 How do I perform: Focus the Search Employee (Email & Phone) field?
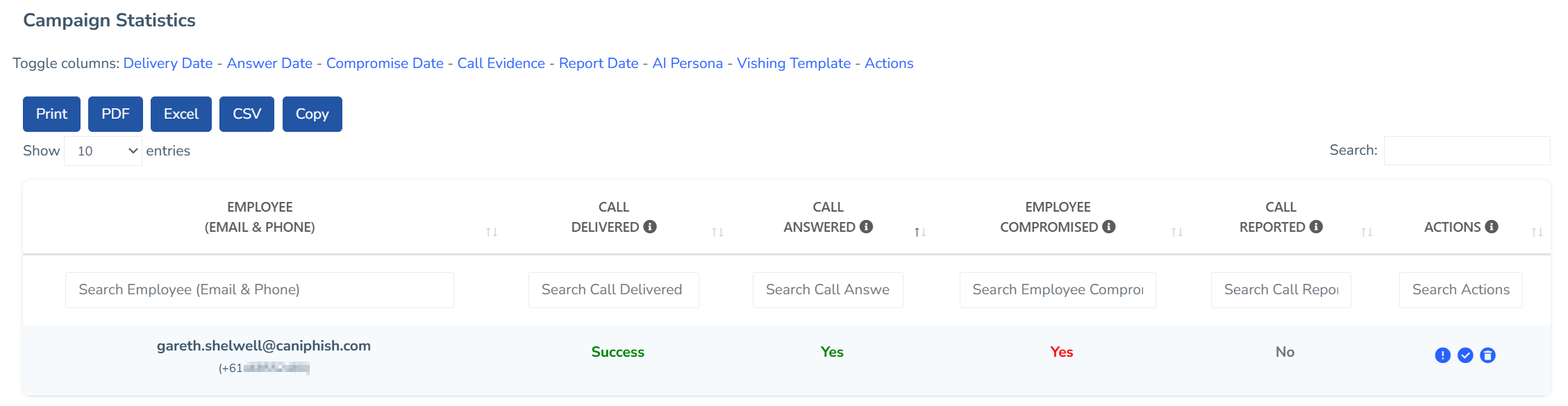[260, 290]
